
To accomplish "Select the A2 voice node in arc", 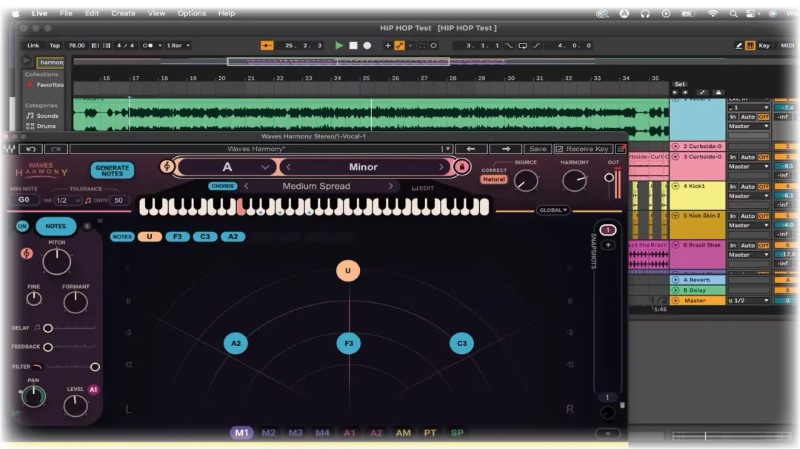I will coord(236,343).
